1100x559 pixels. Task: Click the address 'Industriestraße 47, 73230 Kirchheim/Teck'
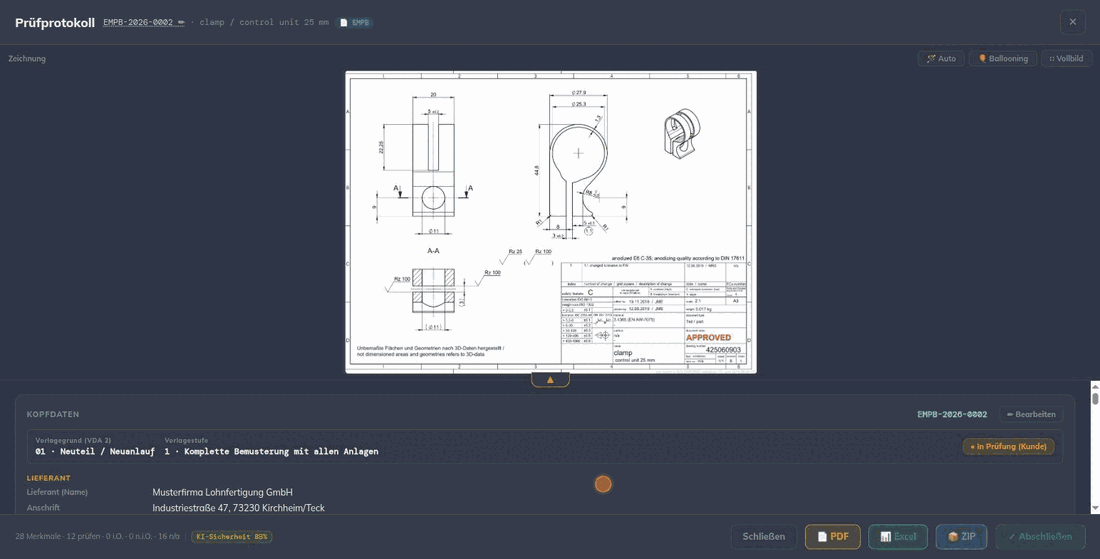[239, 508]
